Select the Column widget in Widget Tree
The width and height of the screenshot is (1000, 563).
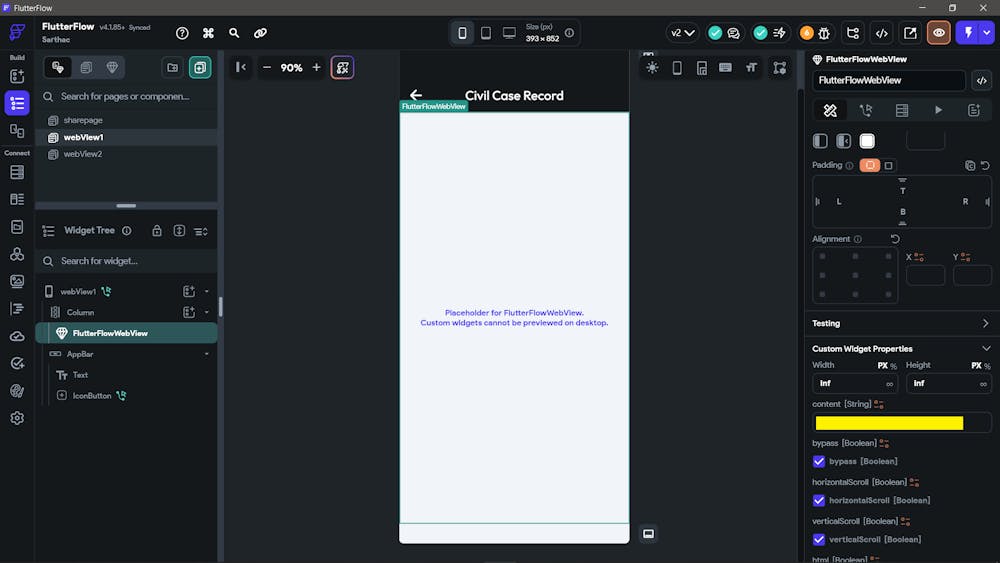coord(80,312)
